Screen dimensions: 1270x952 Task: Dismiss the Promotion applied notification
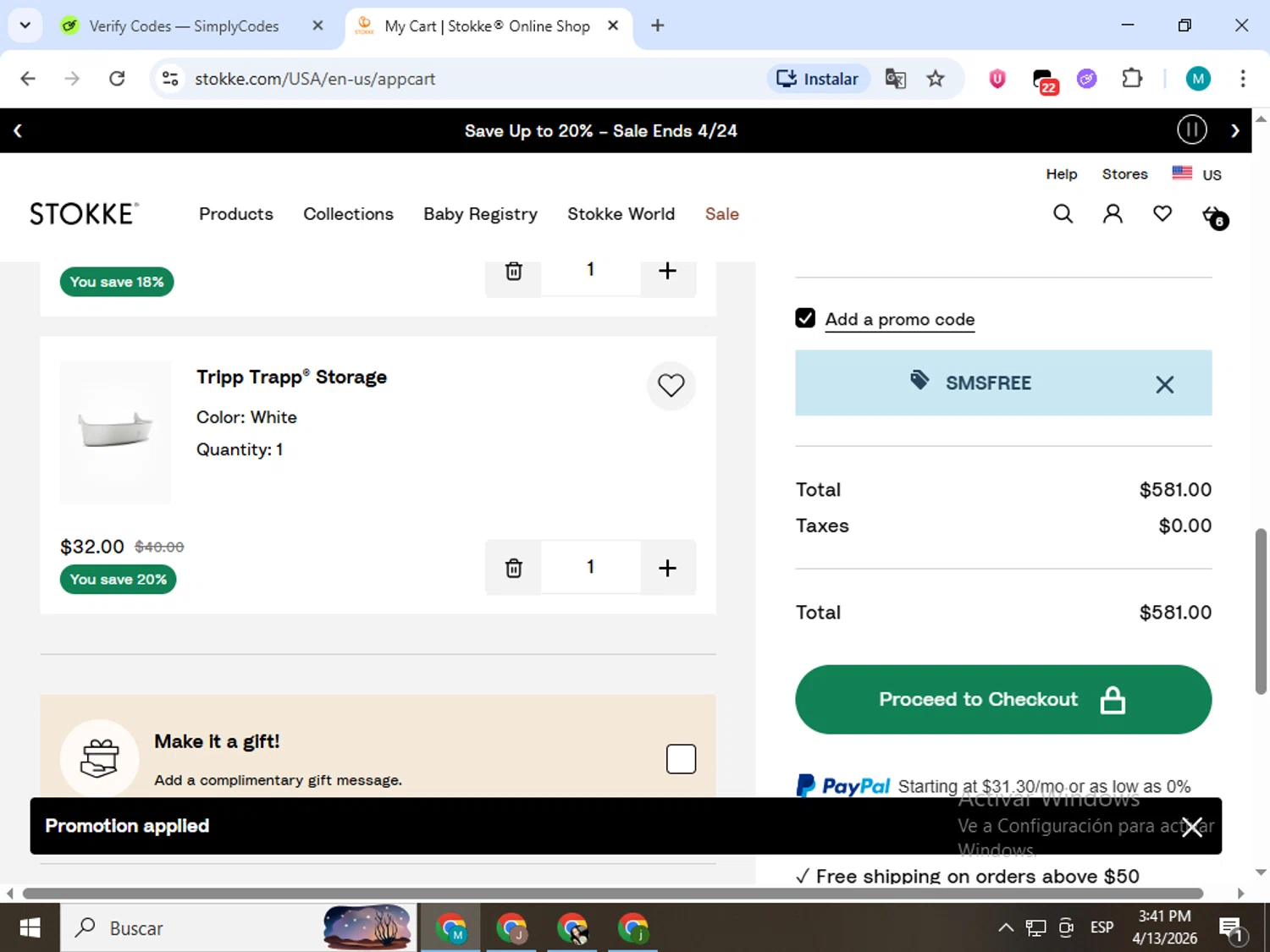point(1192,827)
